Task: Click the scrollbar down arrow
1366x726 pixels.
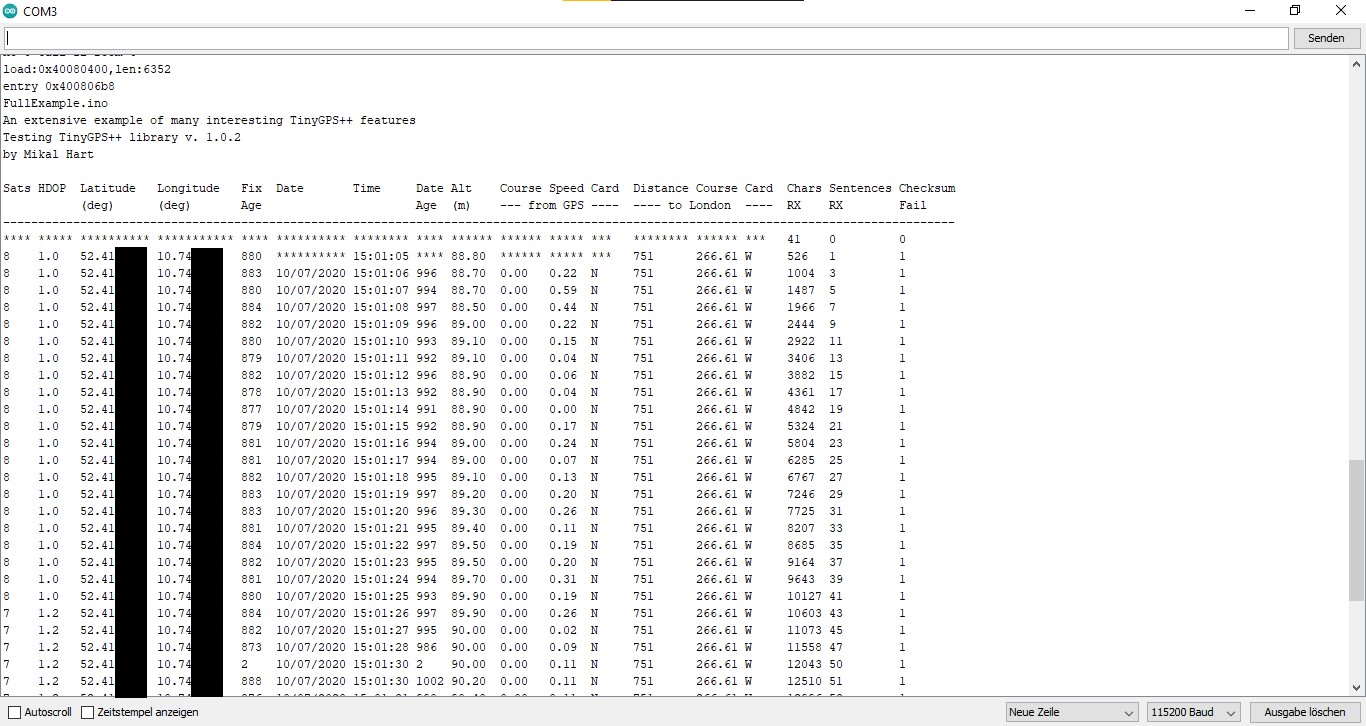Action: click(x=1358, y=687)
